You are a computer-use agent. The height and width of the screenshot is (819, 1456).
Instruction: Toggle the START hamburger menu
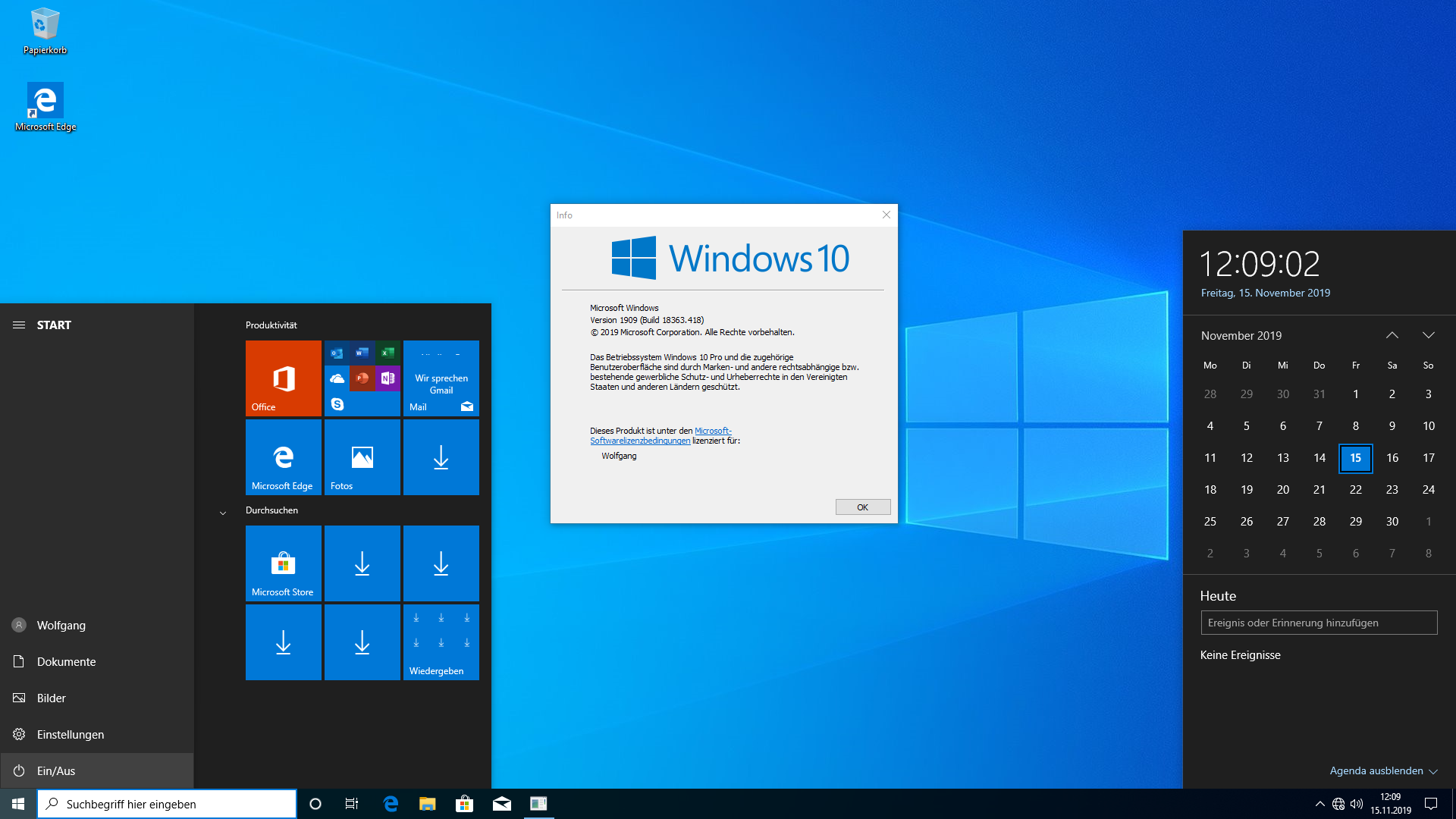pos(19,325)
